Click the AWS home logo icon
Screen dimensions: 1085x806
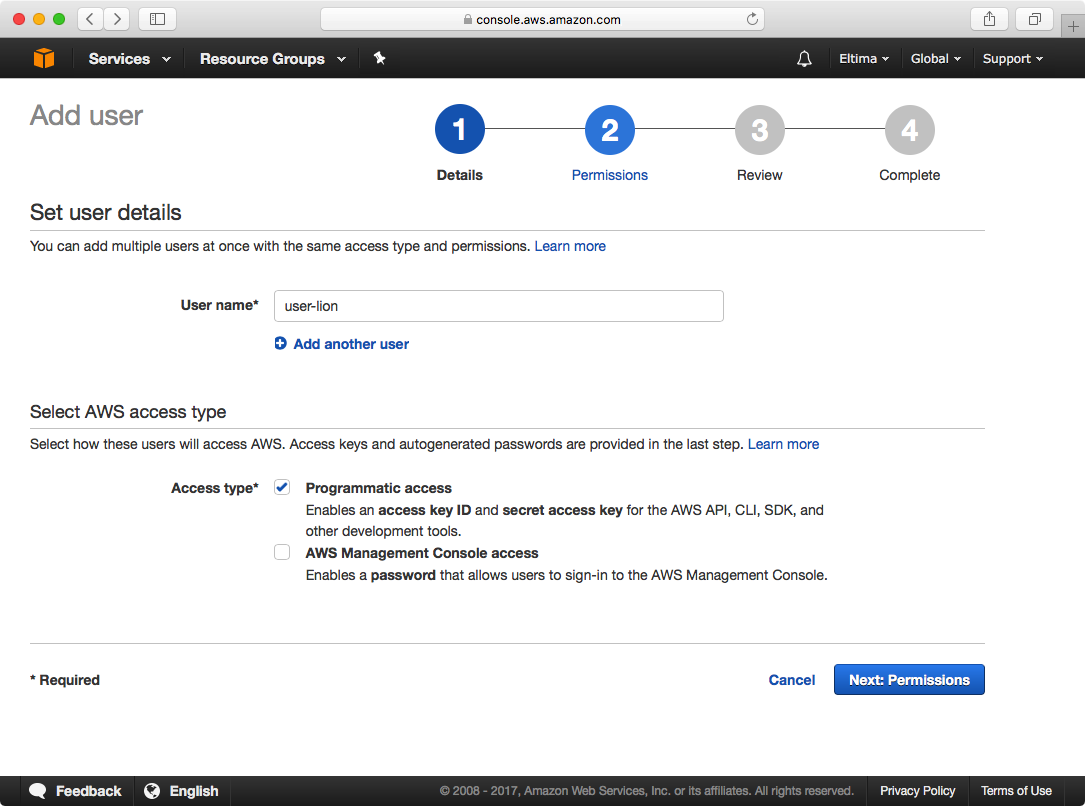click(44, 58)
